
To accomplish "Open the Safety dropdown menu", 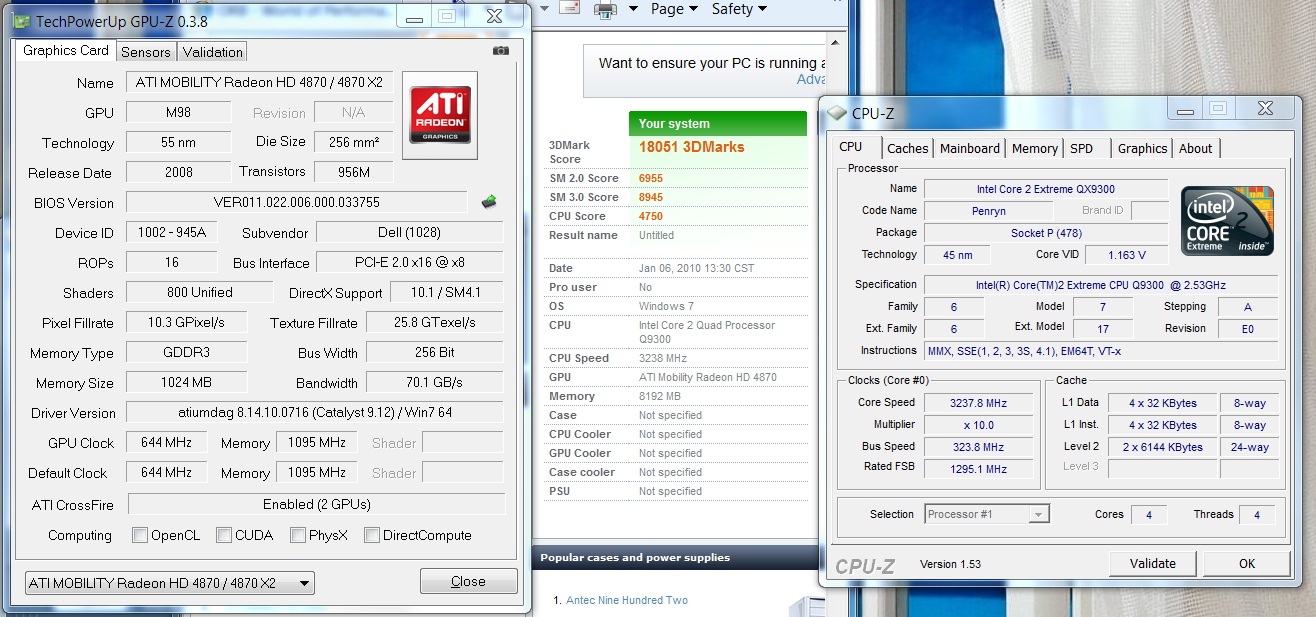I will pos(739,9).
